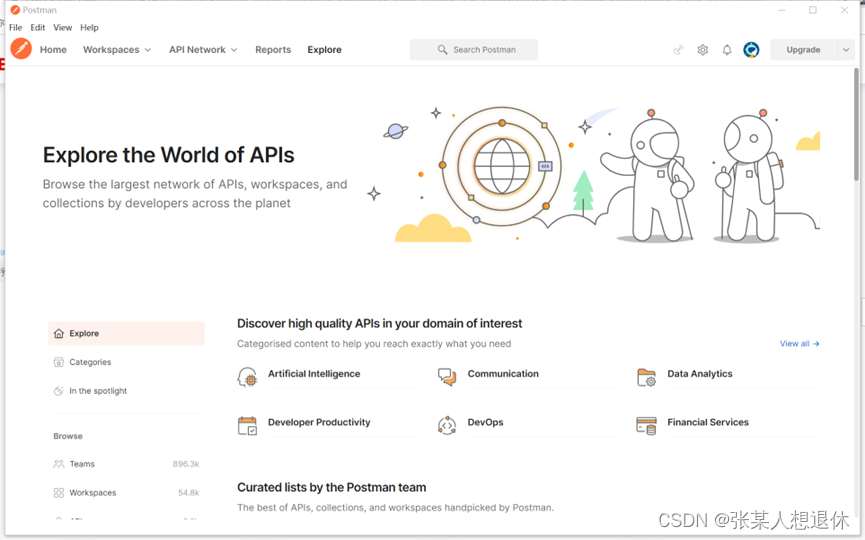
Task: Click the Teams count 896.3k
Action: (x=186, y=464)
